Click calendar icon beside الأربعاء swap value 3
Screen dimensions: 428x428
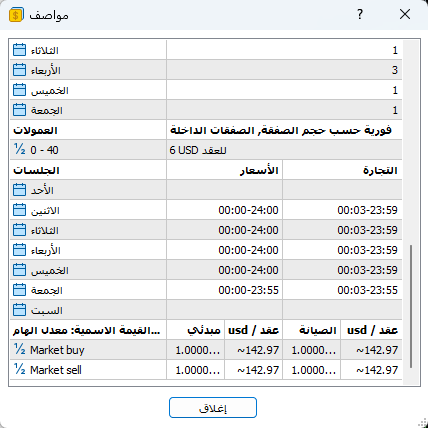pyautogui.click(x=19, y=70)
